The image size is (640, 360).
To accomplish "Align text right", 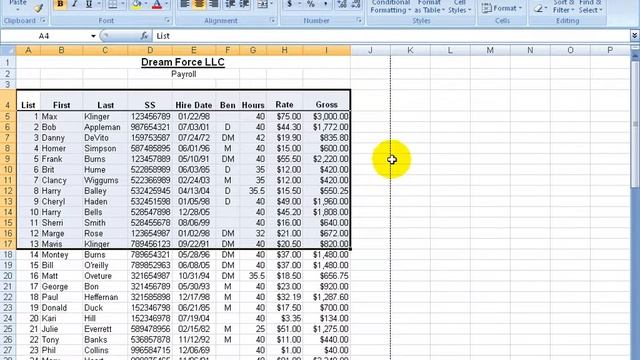I will [x=213, y=4].
